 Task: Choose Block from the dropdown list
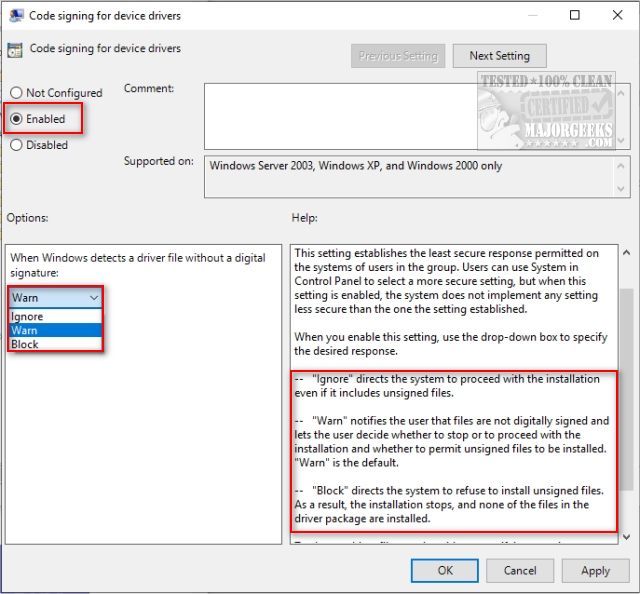(x=55, y=344)
